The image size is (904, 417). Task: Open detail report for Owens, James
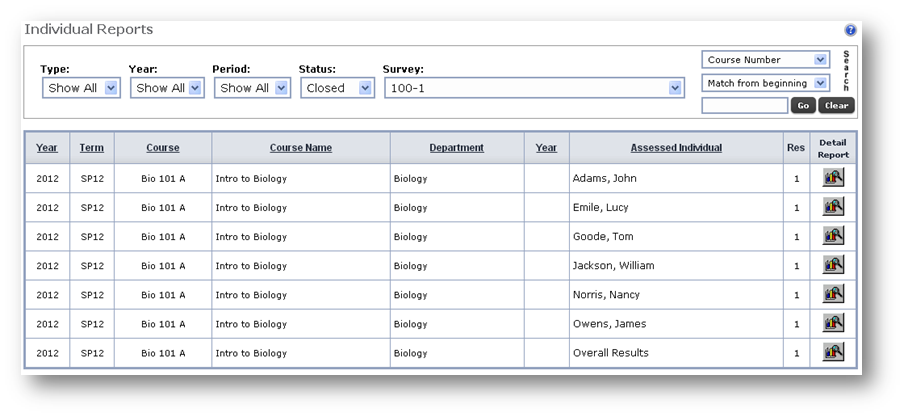click(833, 323)
